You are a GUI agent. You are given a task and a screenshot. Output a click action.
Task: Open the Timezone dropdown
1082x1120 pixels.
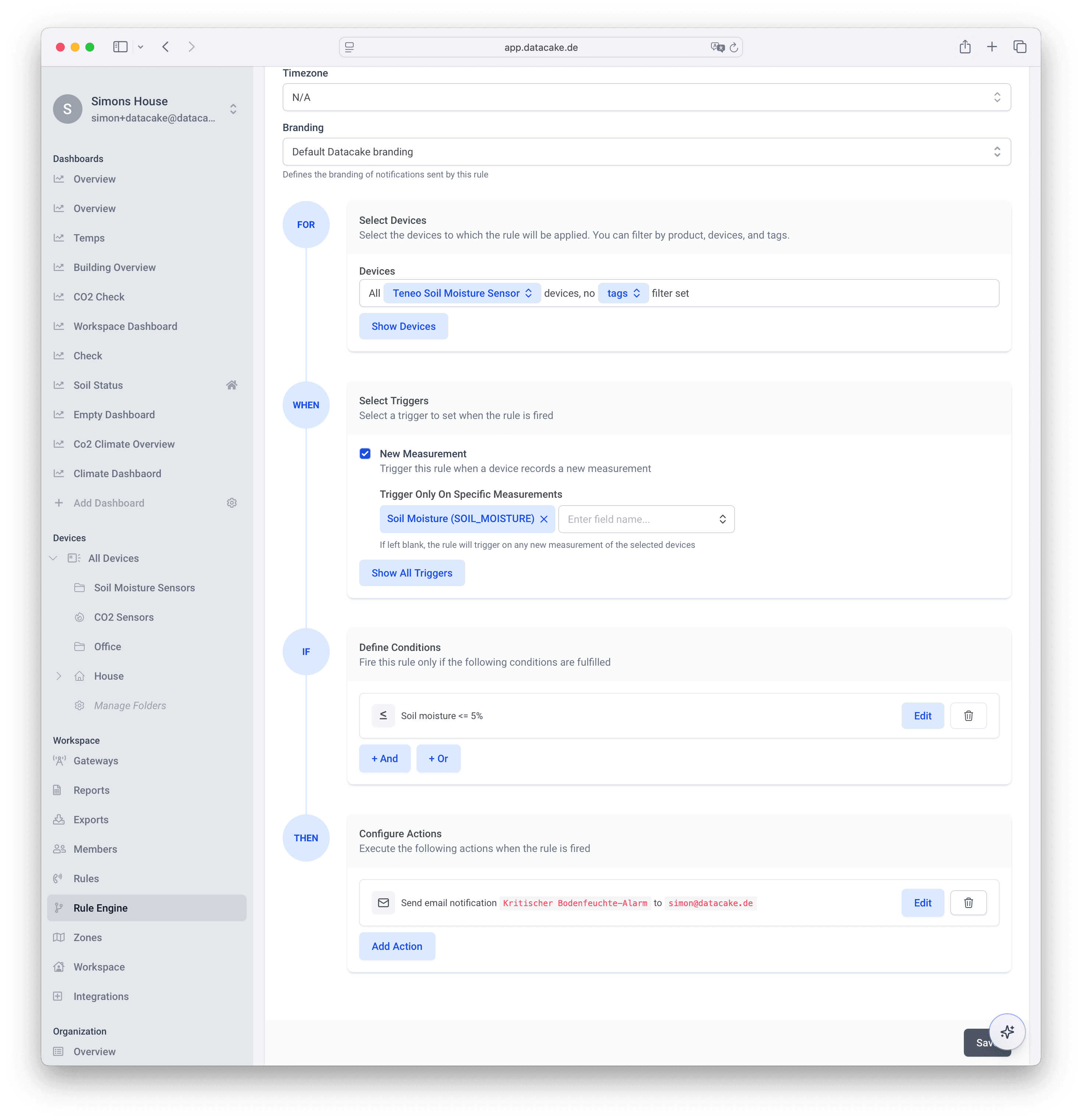646,97
